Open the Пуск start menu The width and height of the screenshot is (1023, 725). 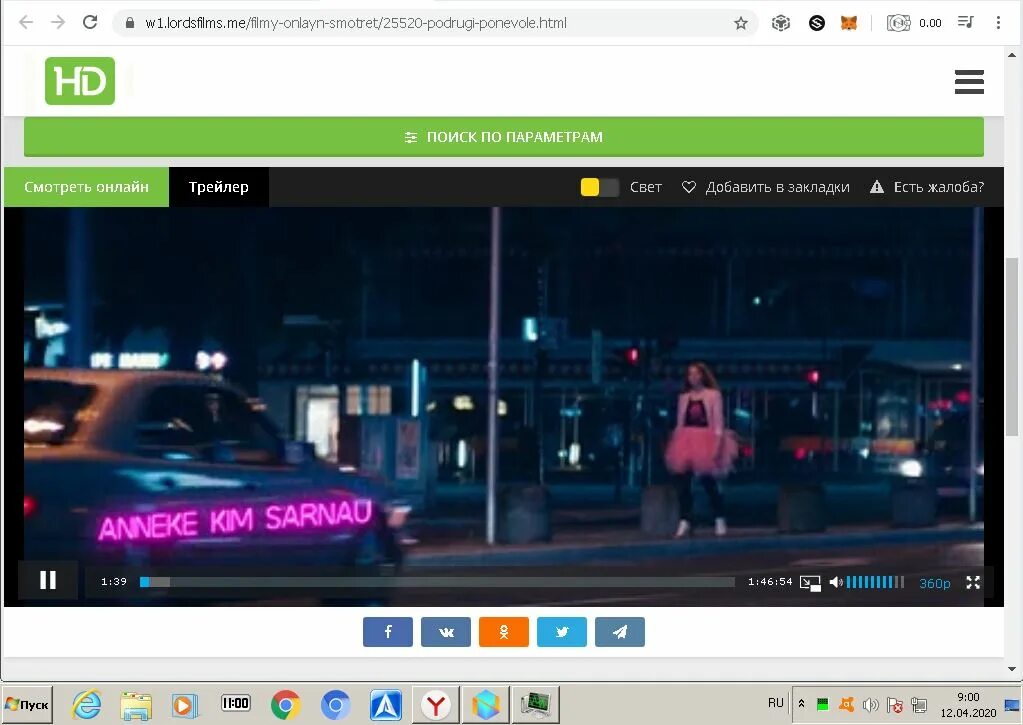[x=27, y=705]
